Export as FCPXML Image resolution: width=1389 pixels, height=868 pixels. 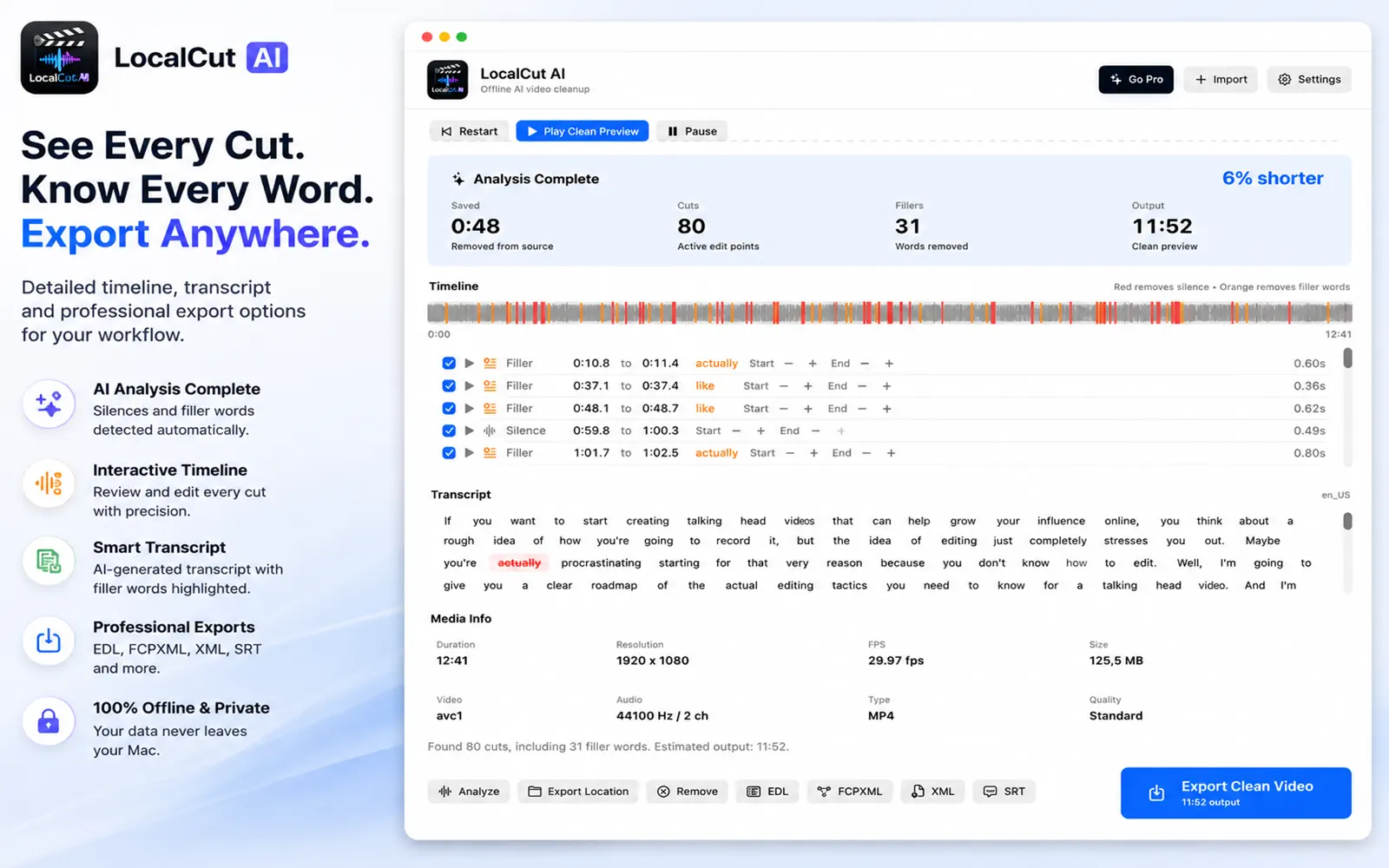pos(850,792)
